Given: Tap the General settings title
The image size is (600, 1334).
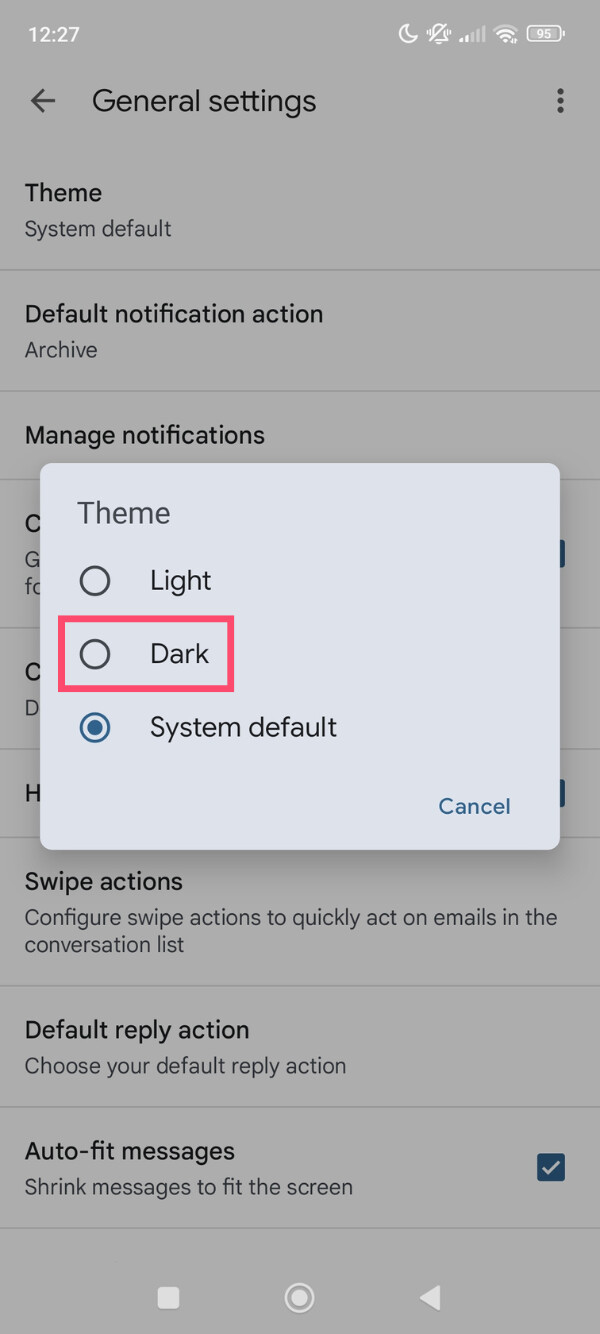Looking at the screenshot, I should (x=204, y=100).
